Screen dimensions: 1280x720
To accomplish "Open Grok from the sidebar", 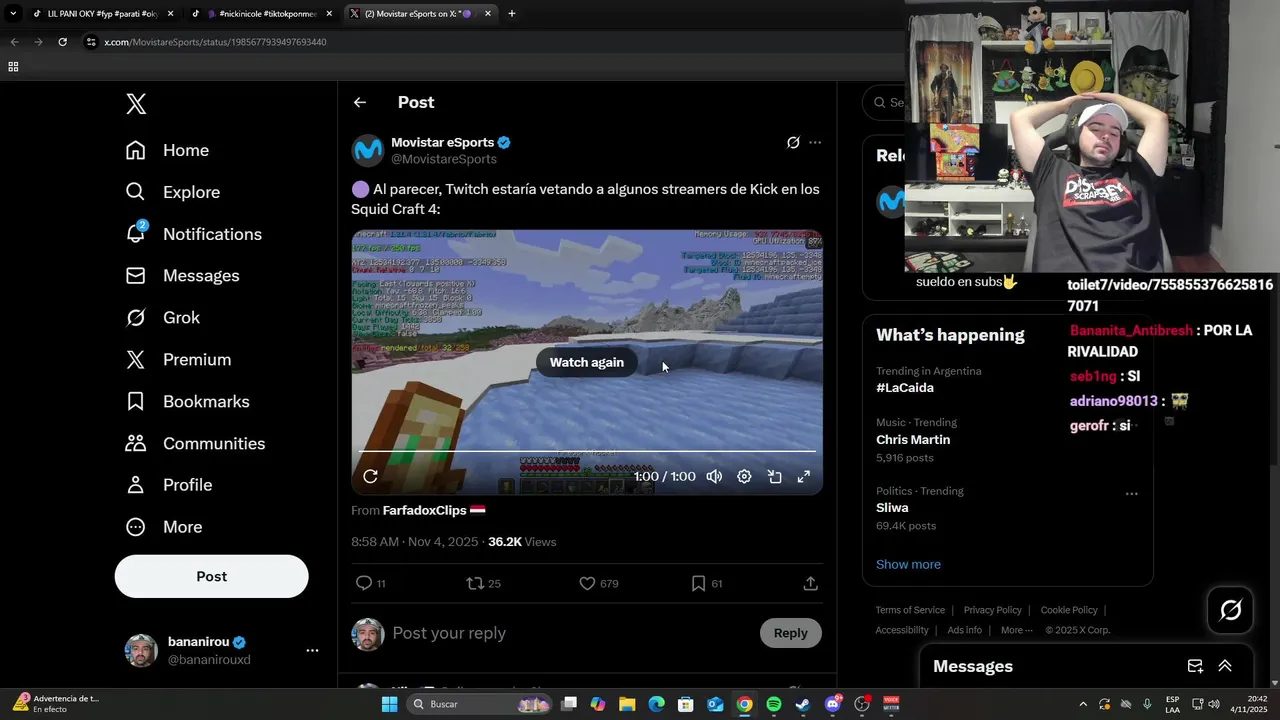I will (163, 318).
